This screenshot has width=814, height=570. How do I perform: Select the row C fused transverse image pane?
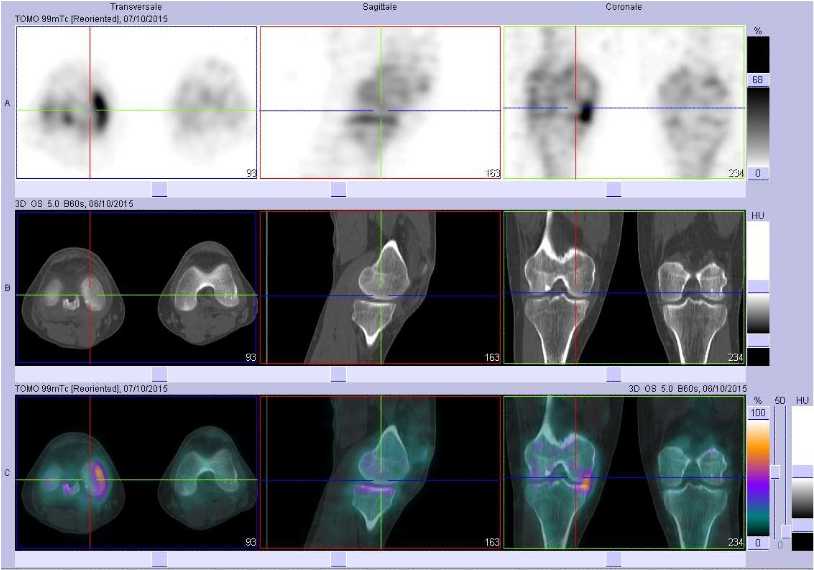coord(137,472)
